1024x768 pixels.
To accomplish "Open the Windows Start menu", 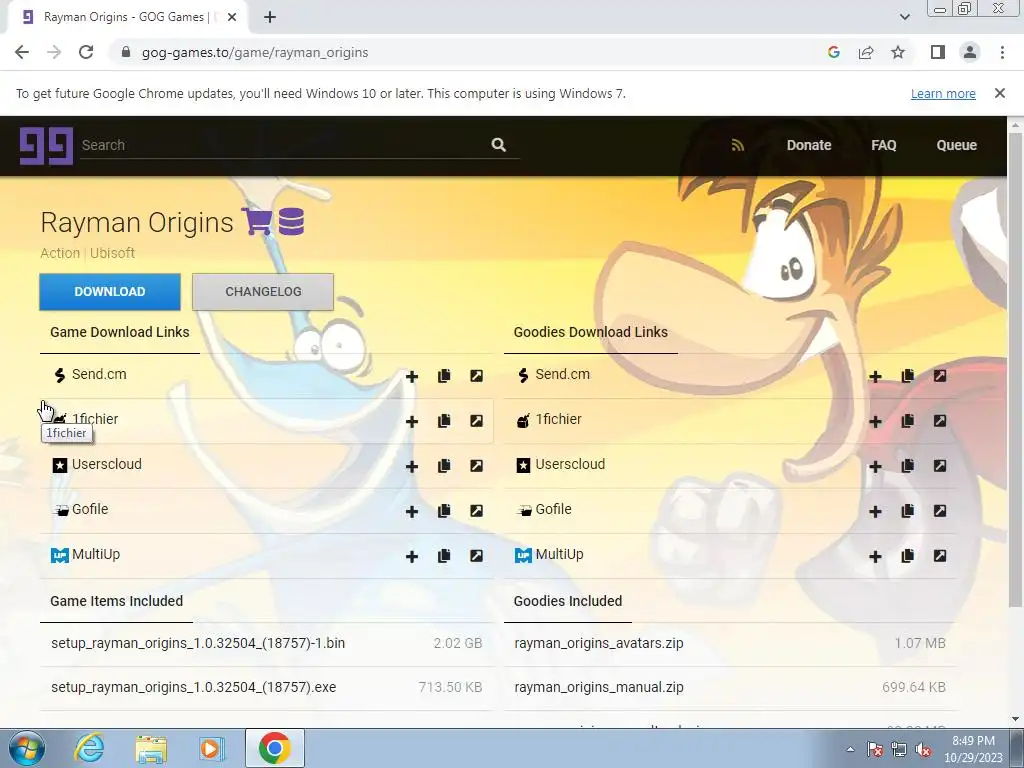I will (x=27, y=748).
